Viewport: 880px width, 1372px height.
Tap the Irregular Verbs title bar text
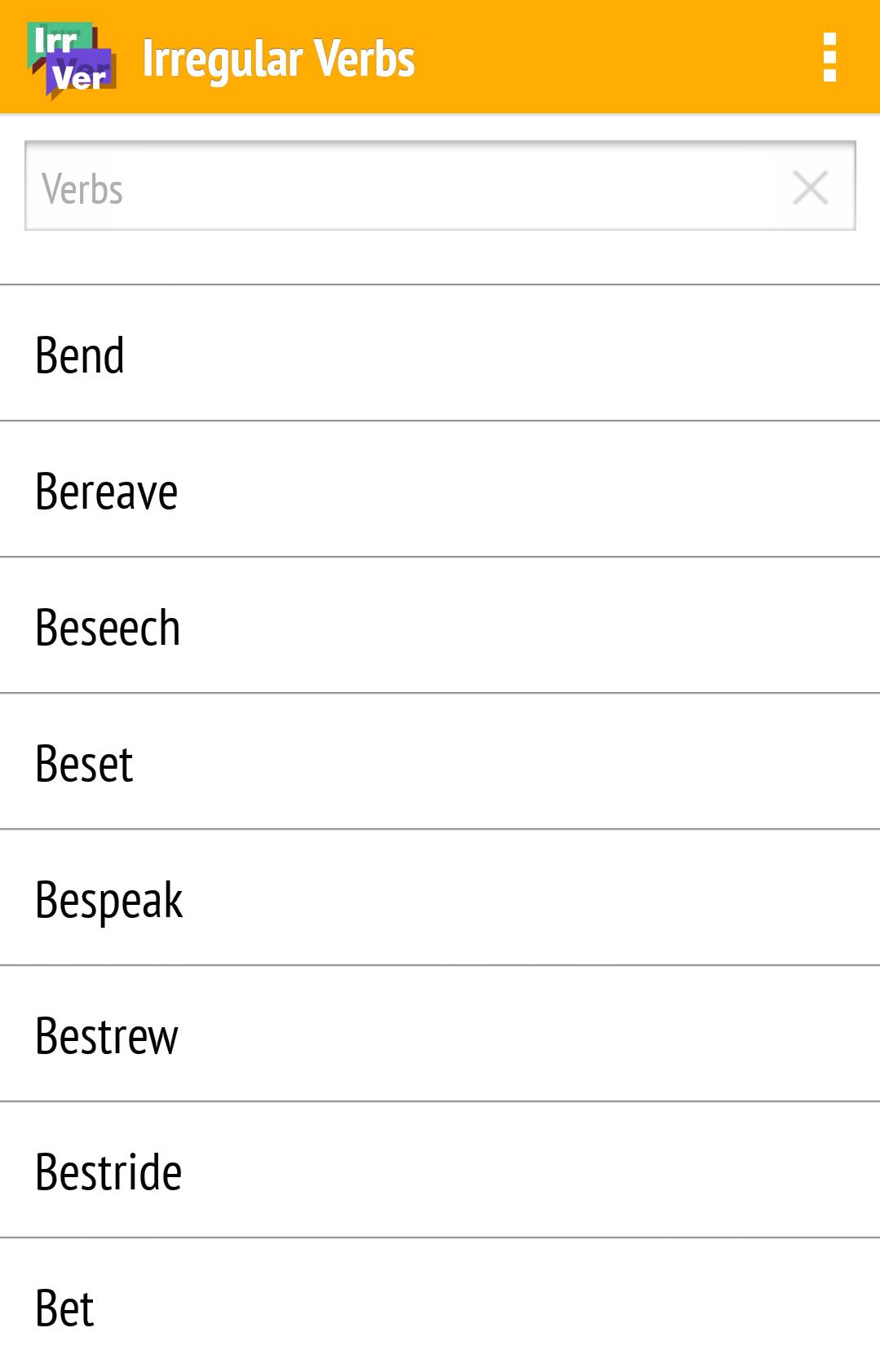(279, 57)
